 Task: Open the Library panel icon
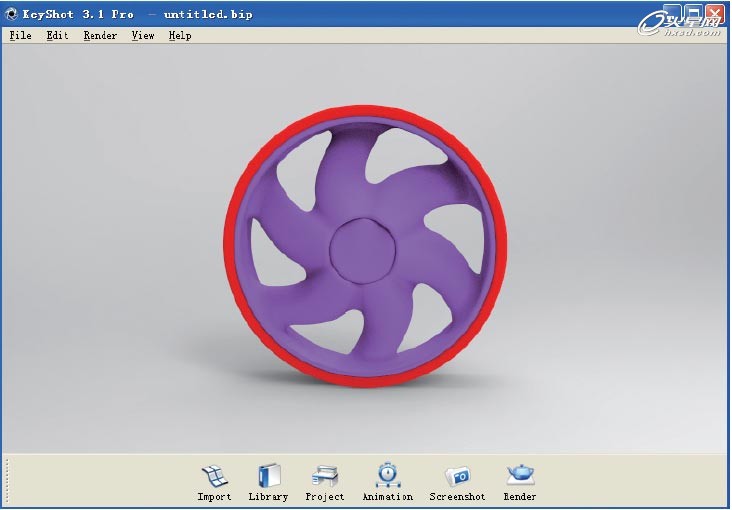[268, 476]
